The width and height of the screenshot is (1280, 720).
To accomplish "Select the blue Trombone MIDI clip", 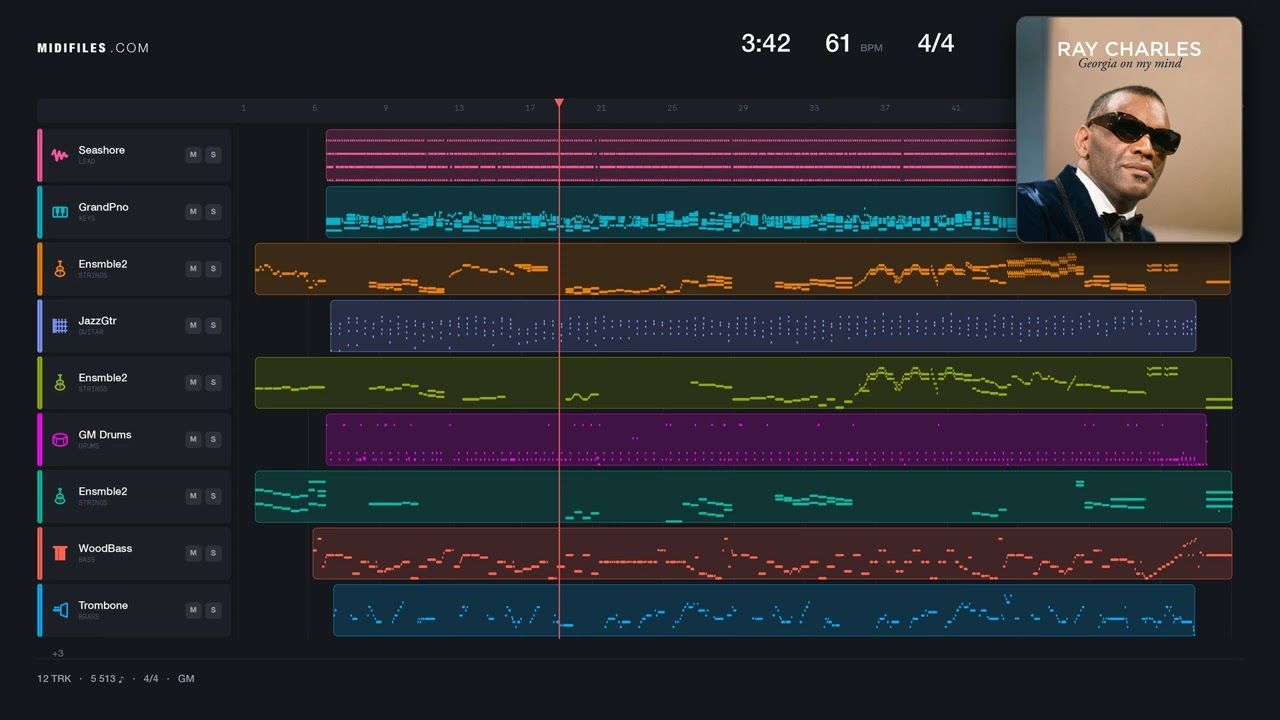I will [764, 610].
